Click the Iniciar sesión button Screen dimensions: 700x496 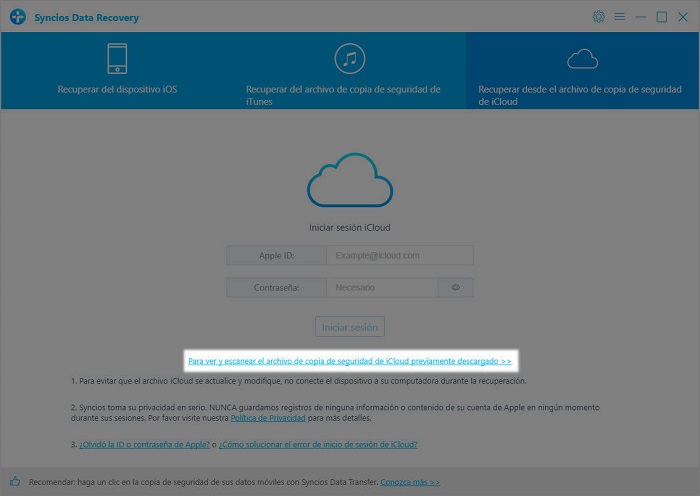[350, 327]
